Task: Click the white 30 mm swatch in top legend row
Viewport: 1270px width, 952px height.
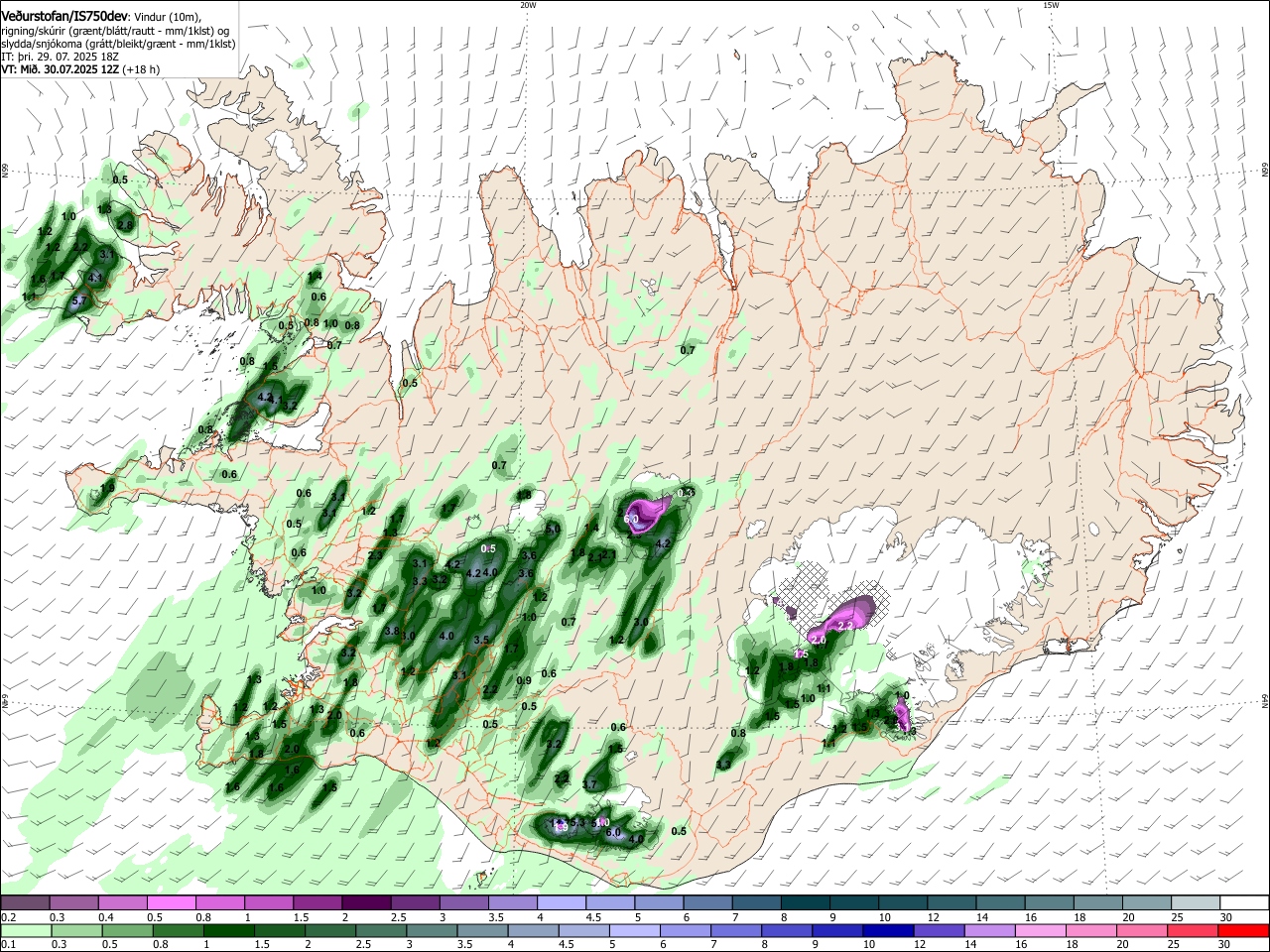Action: coord(1245,903)
